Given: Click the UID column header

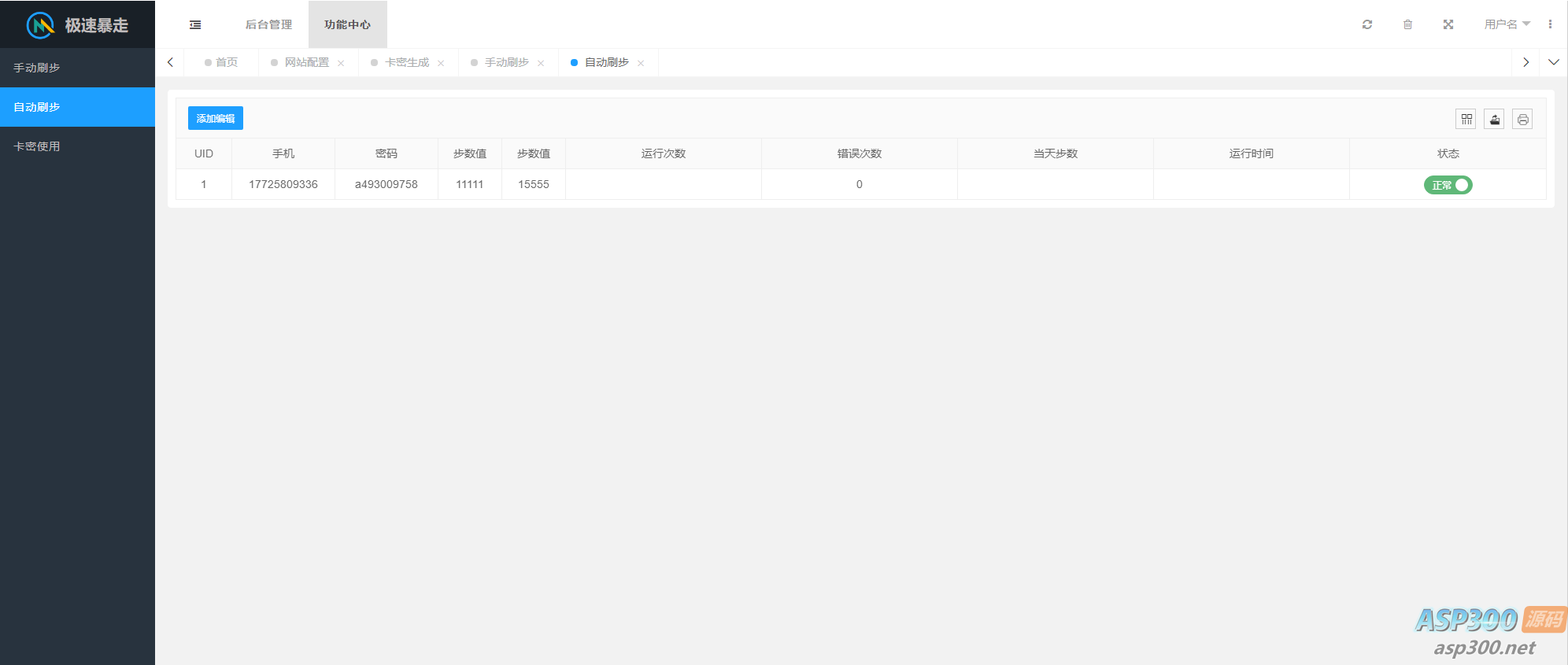Looking at the screenshot, I should click(204, 153).
